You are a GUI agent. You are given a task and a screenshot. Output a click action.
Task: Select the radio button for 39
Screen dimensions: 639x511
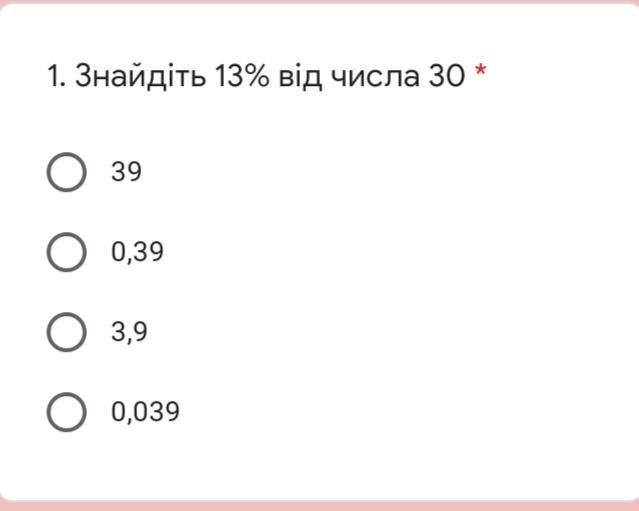[x=66, y=172]
